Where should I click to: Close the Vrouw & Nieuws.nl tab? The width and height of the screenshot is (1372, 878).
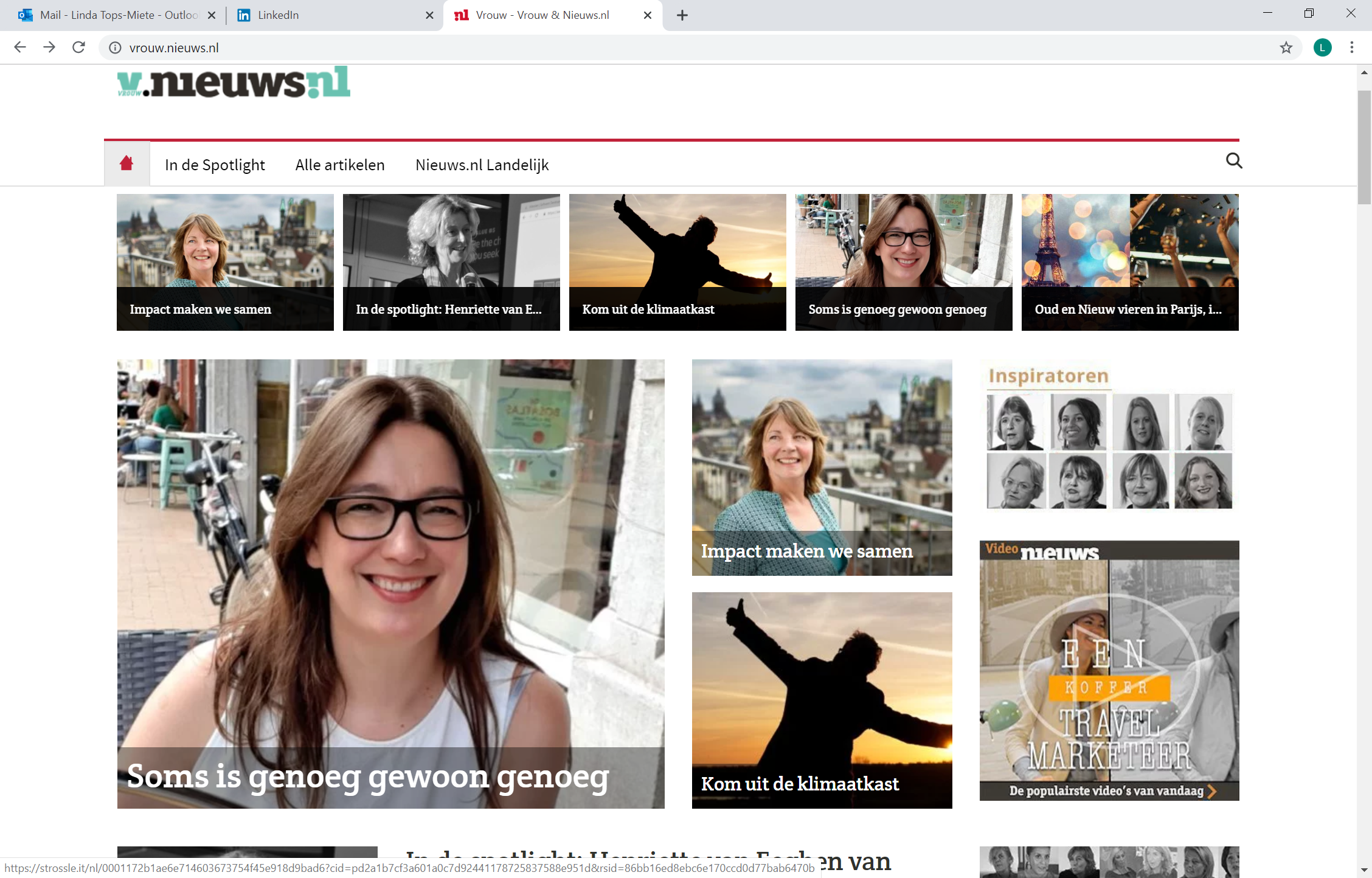(648, 15)
